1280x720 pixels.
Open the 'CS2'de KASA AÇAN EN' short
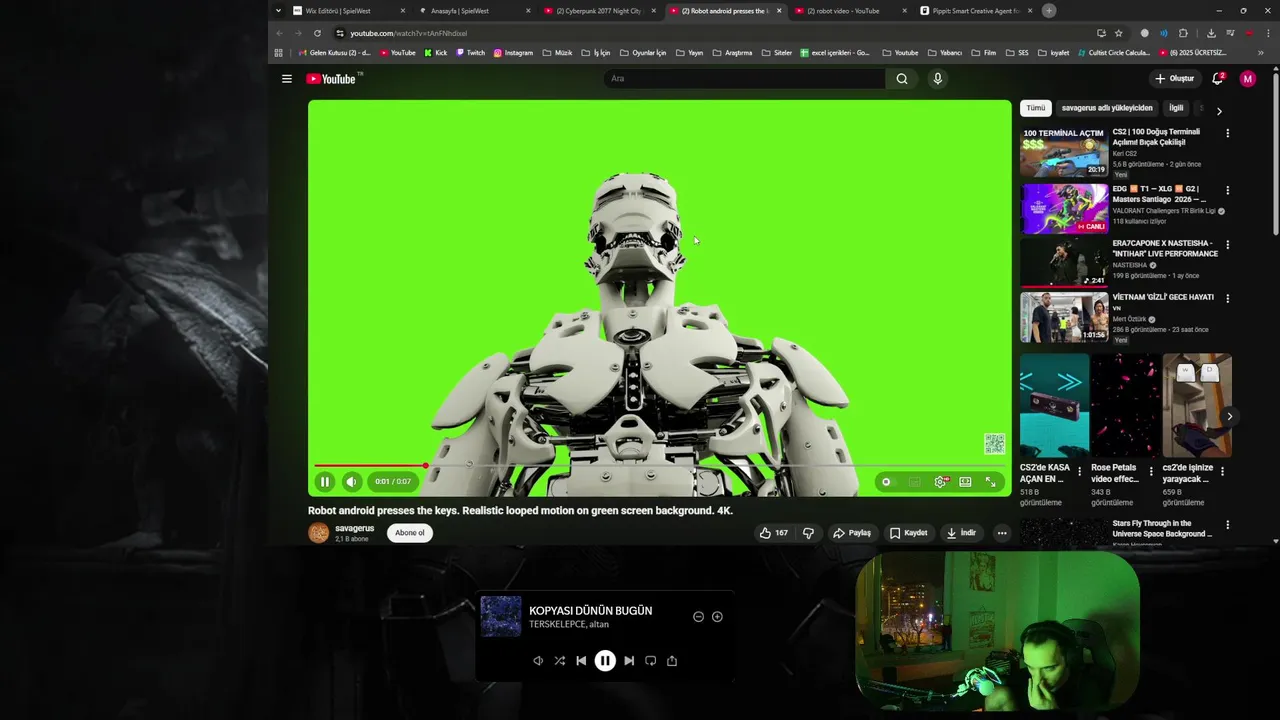pos(1054,405)
